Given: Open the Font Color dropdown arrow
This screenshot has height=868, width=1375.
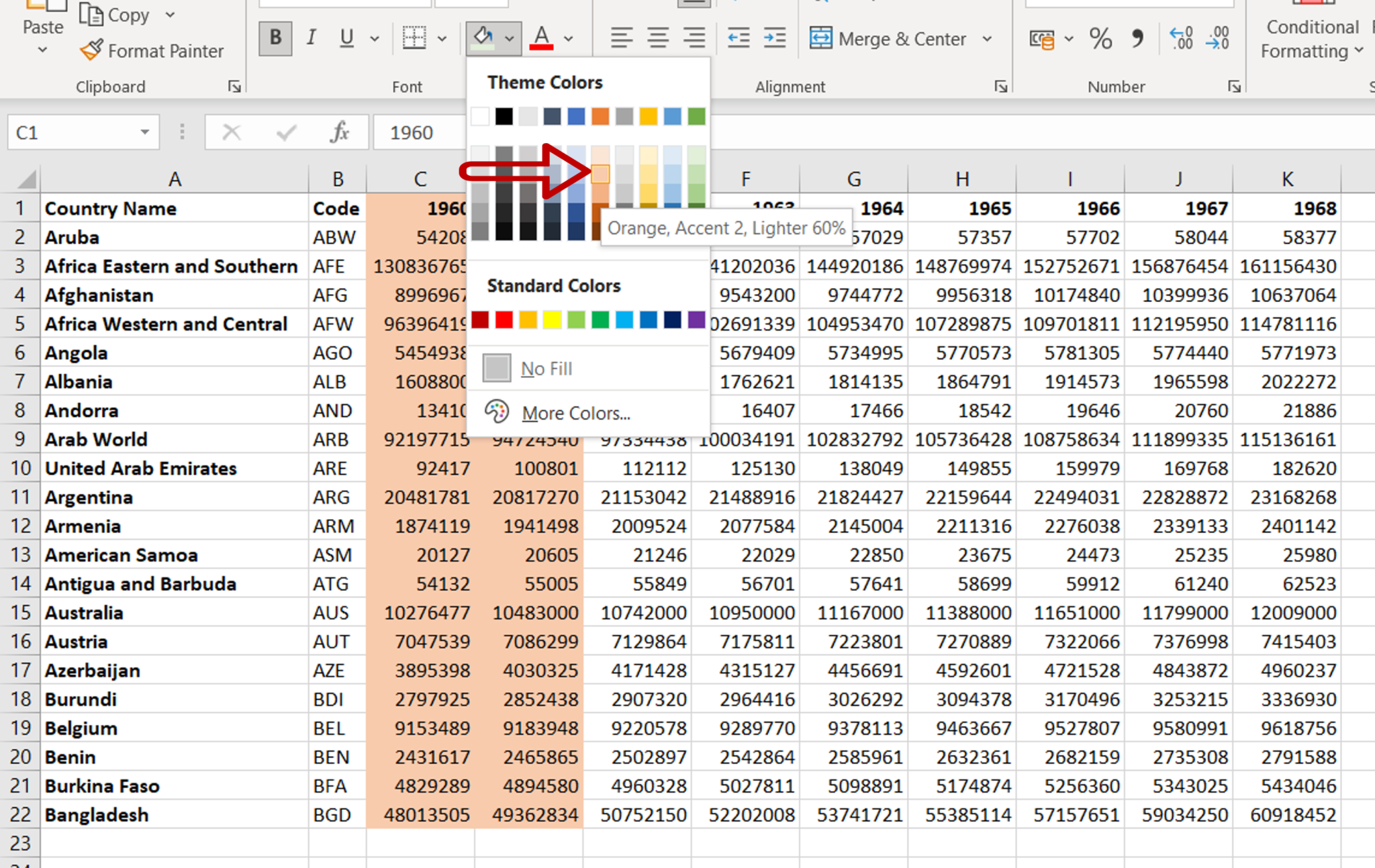Looking at the screenshot, I should tap(567, 38).
